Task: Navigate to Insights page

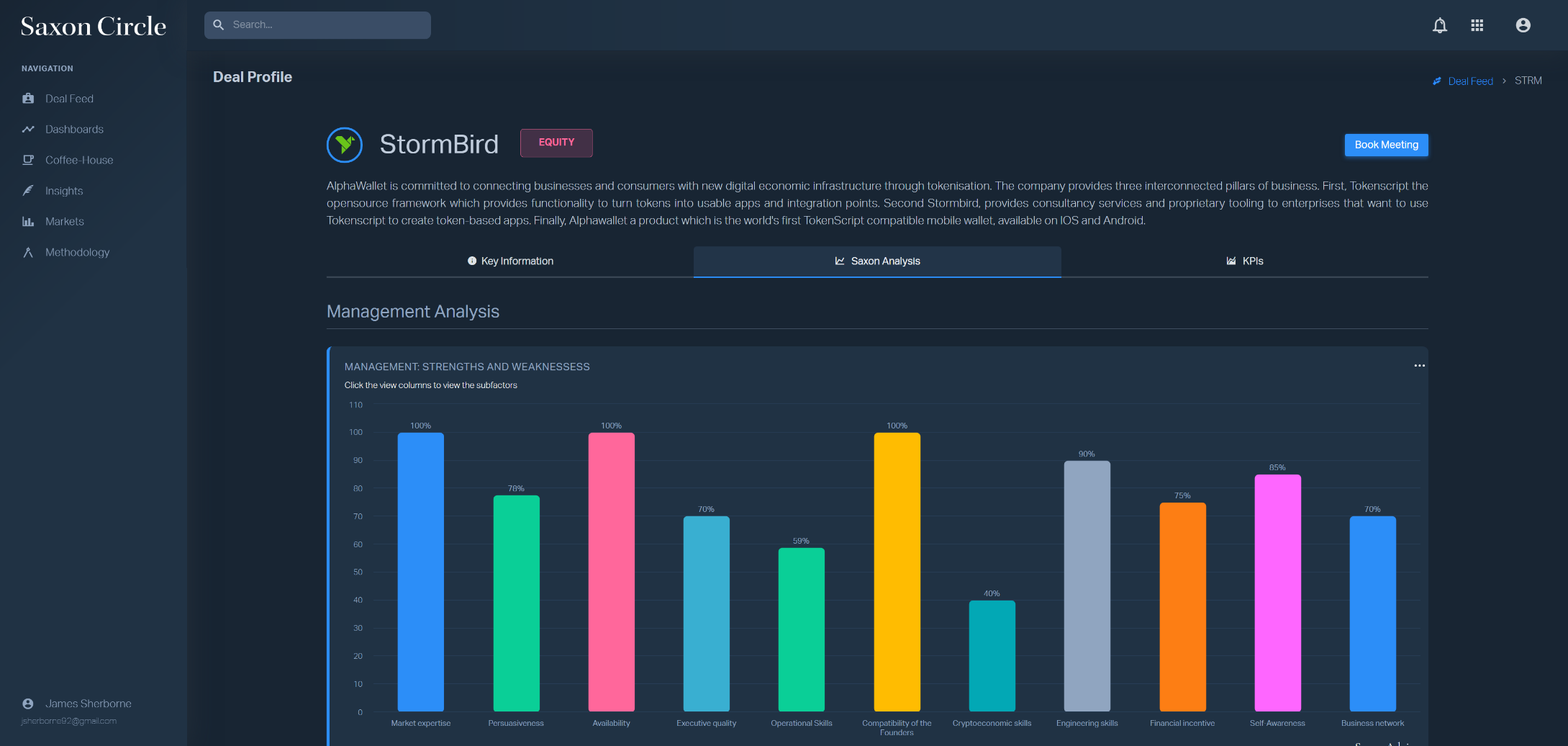Action: pos(64,191)
